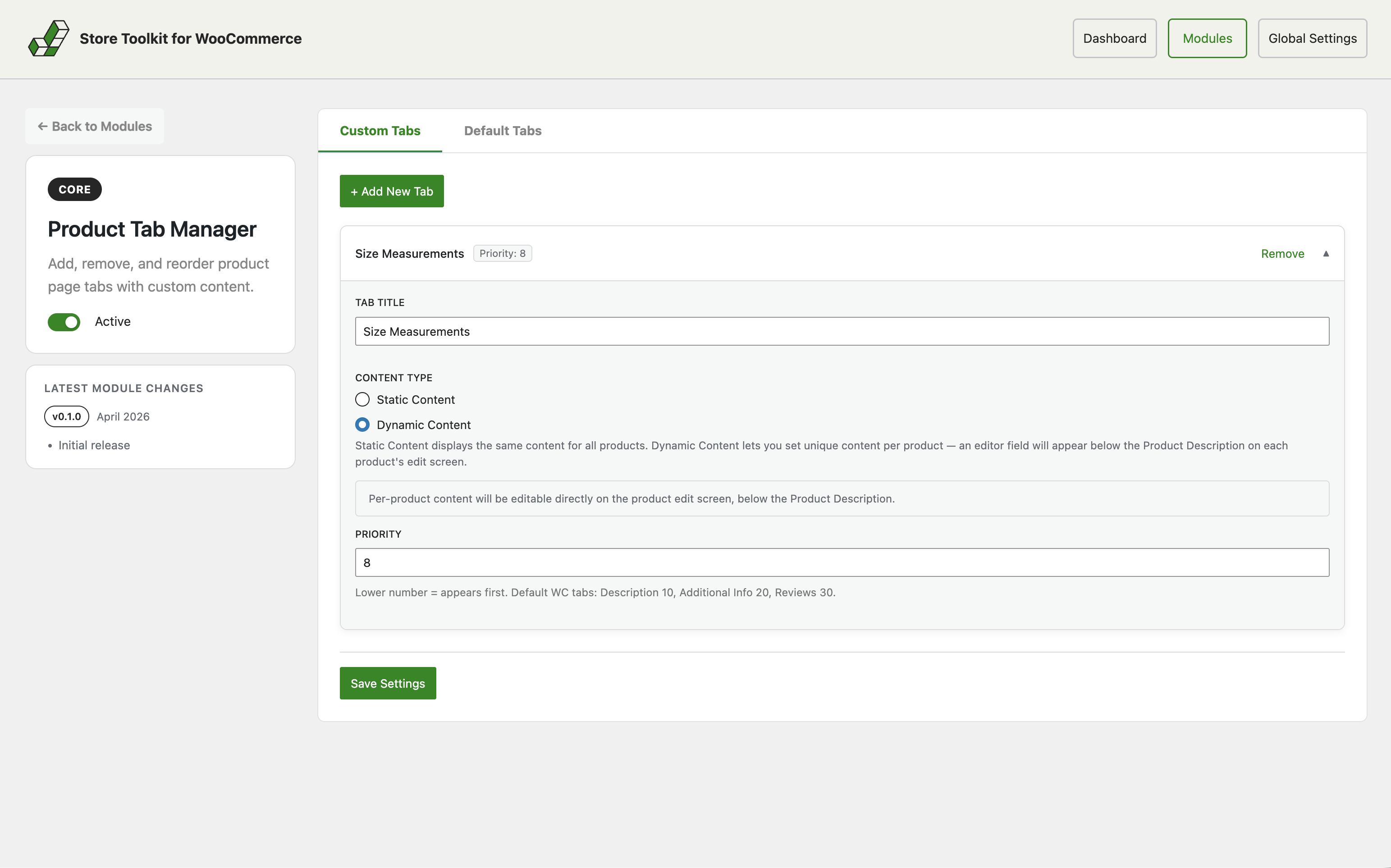Screen dimensions: 1391x868
Task: Select the Static Content radio button
Action: tap(361, 399)
